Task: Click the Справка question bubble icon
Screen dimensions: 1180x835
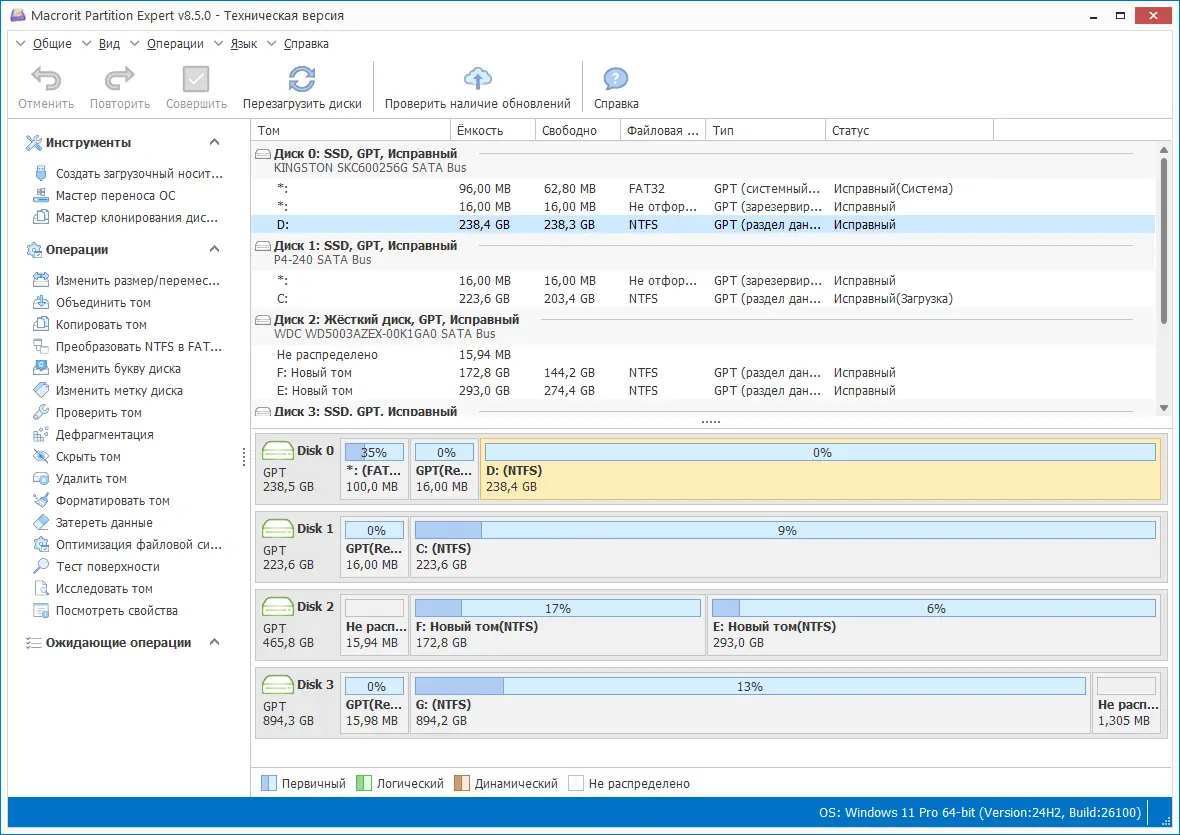Action: pyautogui.click(x=616, y=79)
